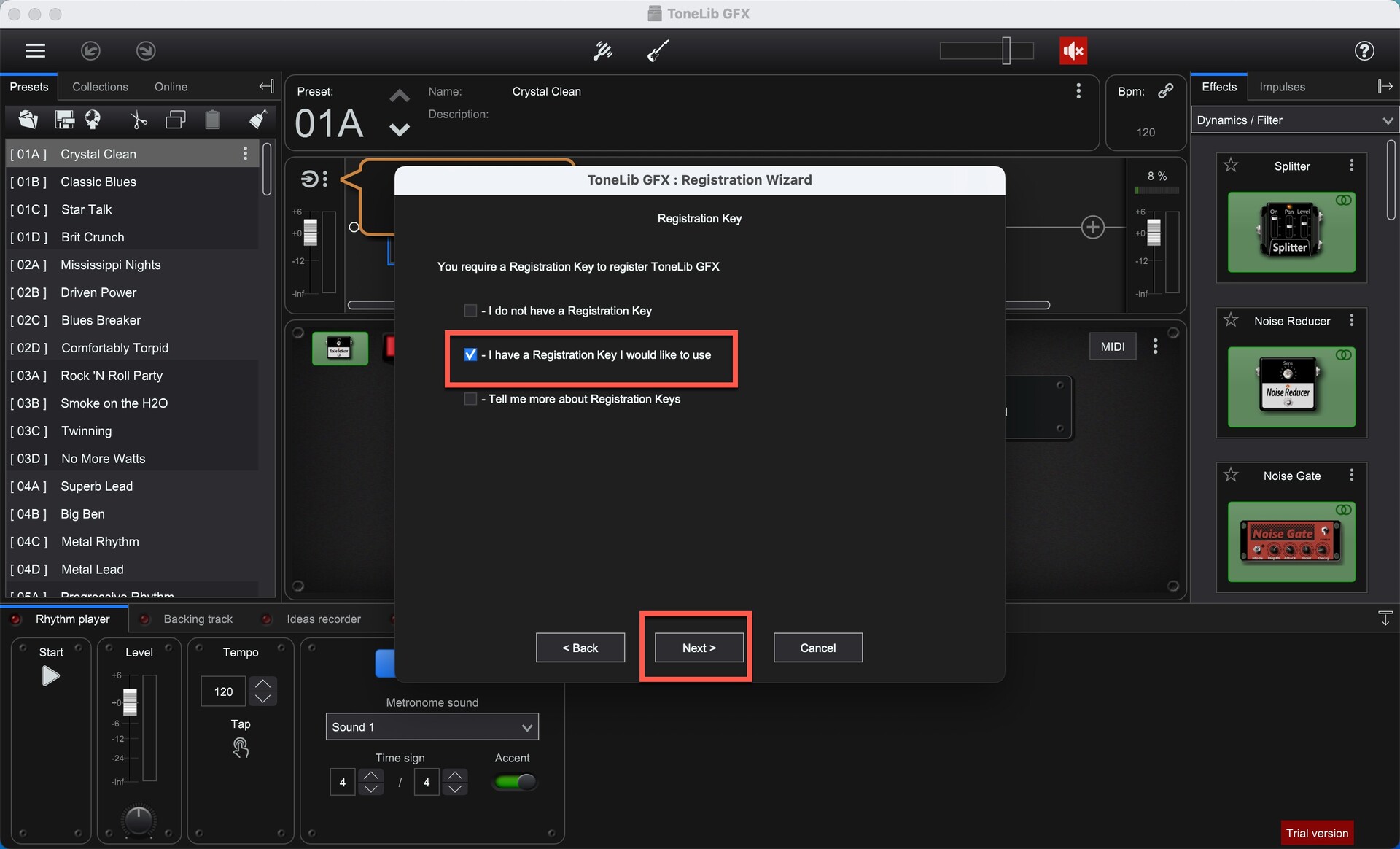Click the MIDI button
This screenshot has height=849, width=1400.
click(1112, 346)
